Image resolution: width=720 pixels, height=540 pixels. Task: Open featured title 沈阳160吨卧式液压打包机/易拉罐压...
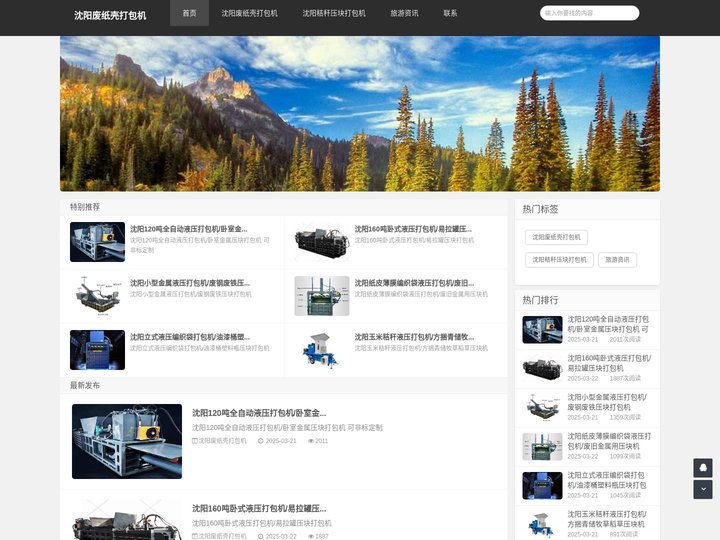[x=413, y=229]
